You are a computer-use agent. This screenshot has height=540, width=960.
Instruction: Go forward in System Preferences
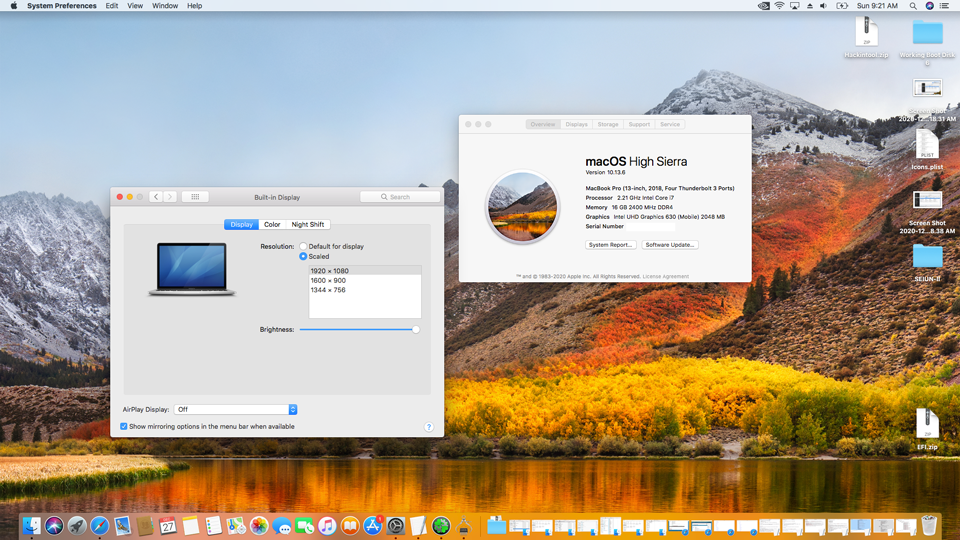[170, 197]
